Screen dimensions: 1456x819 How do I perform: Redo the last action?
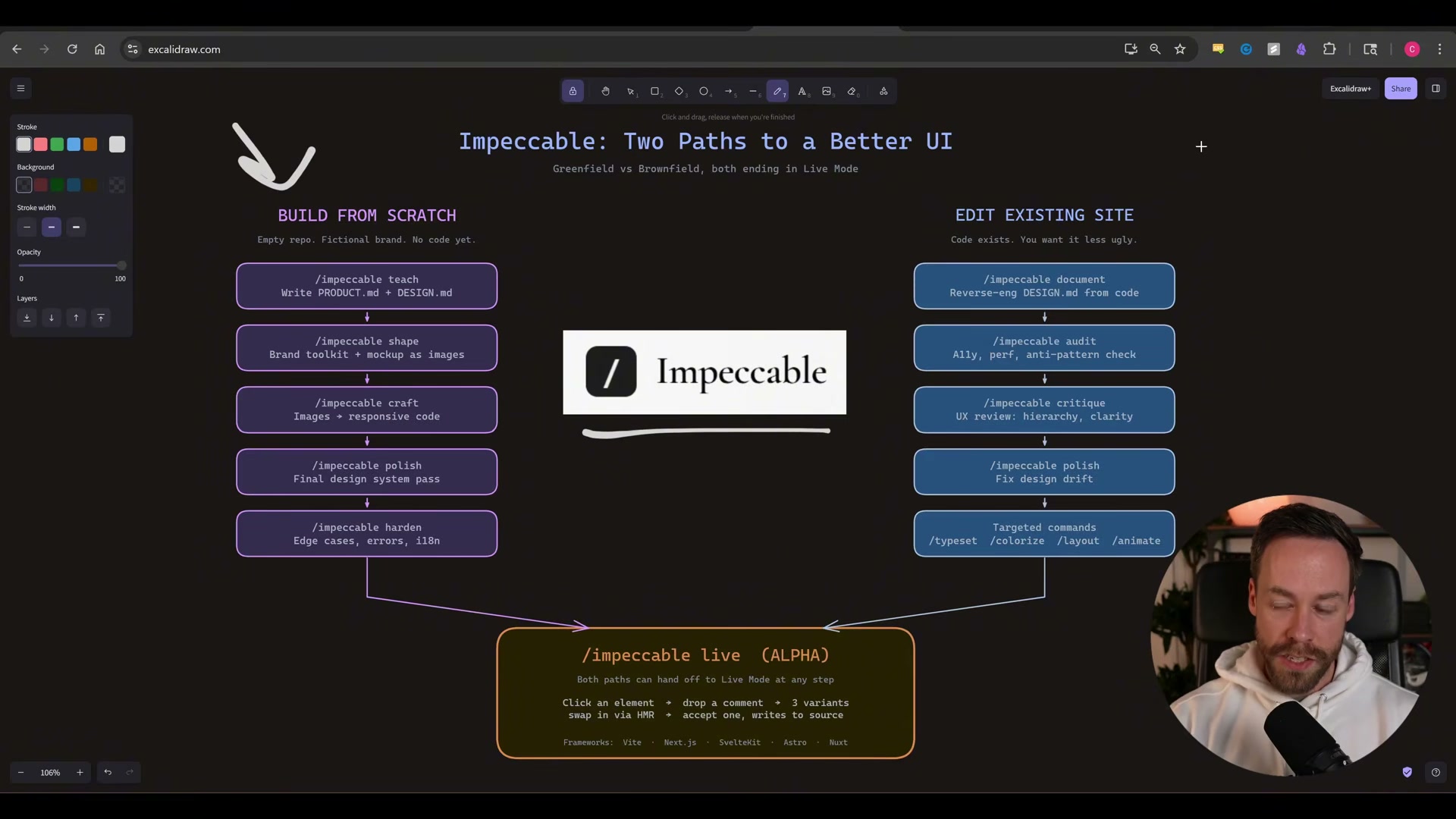tap(130, 772)
